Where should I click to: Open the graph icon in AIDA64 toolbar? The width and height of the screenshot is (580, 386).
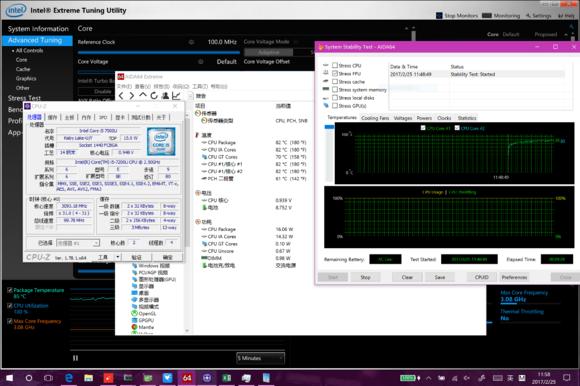pyautogui.click(x=176, y=96)
